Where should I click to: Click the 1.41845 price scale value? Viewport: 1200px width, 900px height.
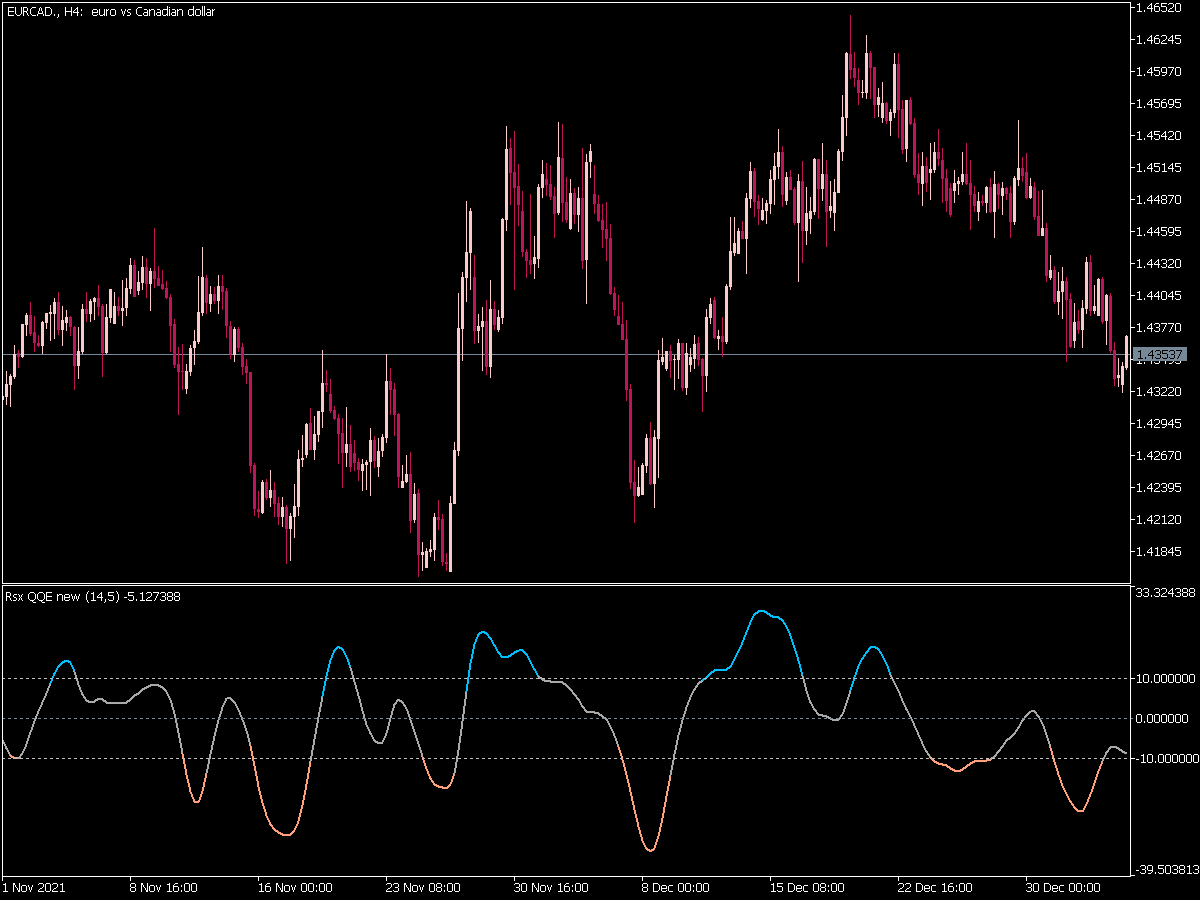coord(1160,552)
